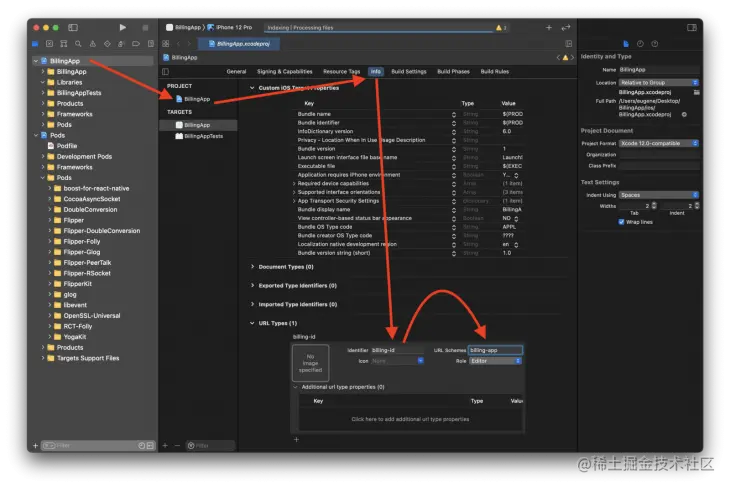Collapse the Custom iOS Target Properties section
The image size is (730, 488).
click(x=252, y=88)
